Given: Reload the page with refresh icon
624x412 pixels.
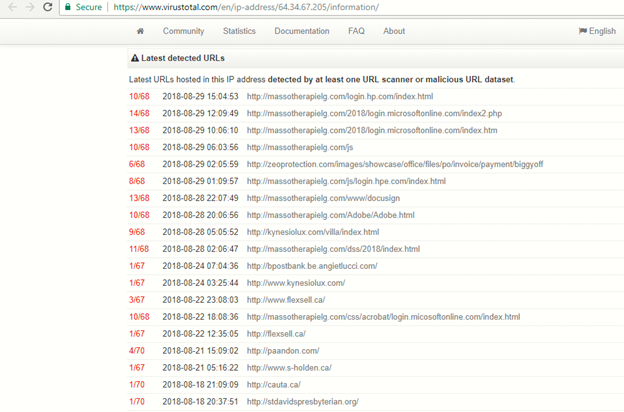Looking at the screenshot, I should pos(47,7).
